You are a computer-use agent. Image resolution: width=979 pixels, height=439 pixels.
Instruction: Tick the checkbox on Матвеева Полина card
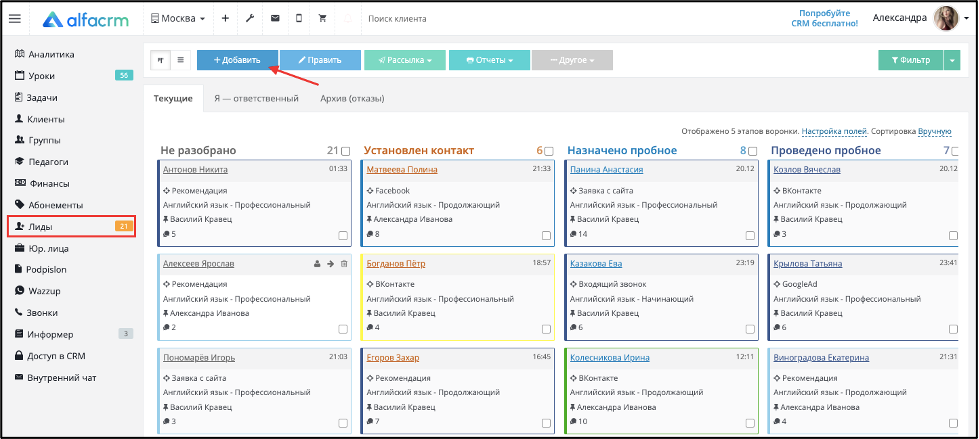[x=546, y=235]
